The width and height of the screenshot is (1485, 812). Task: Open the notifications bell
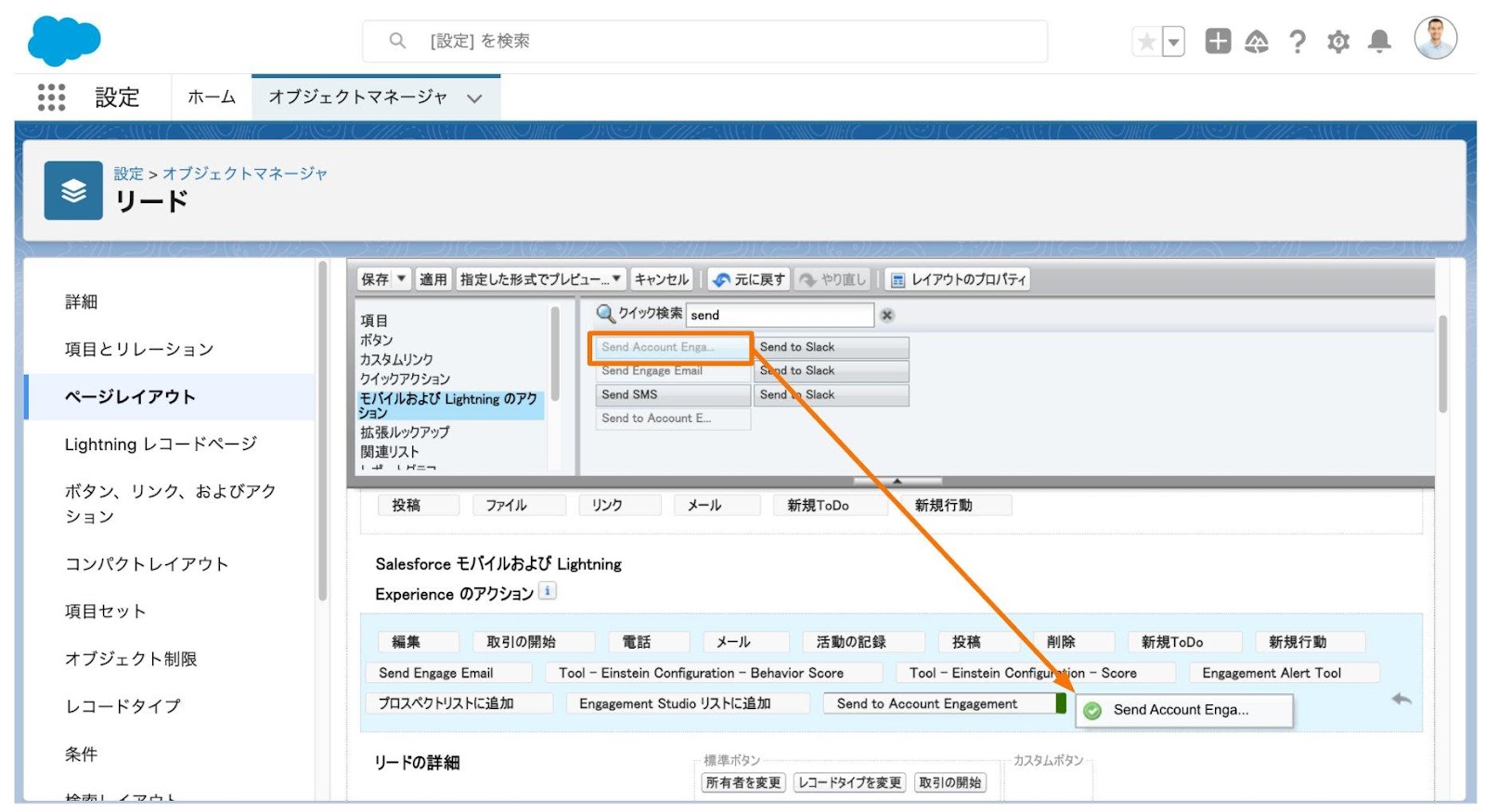click(1380, 42)
